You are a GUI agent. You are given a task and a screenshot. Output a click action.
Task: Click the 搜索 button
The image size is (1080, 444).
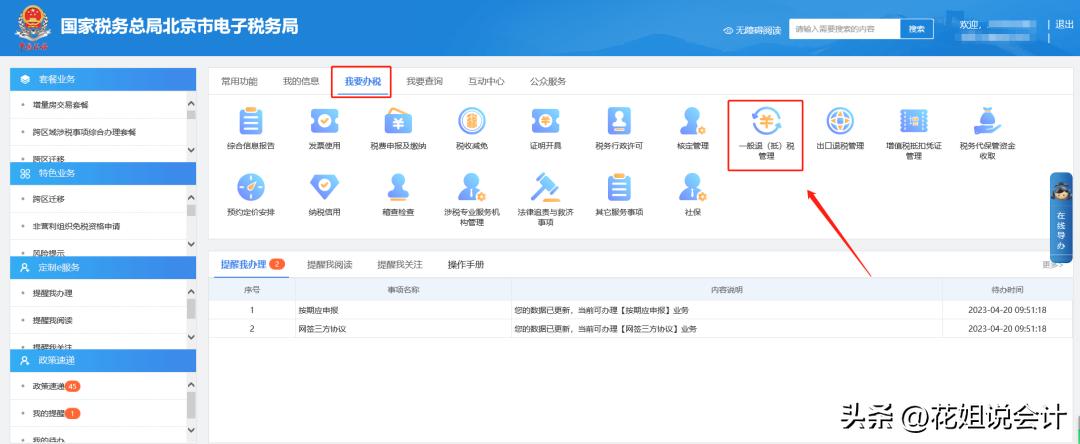click(917, 29)
